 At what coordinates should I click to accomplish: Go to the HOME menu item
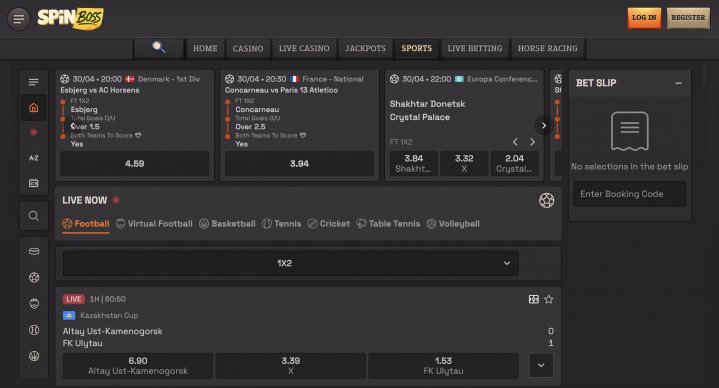tap(205, 48)
